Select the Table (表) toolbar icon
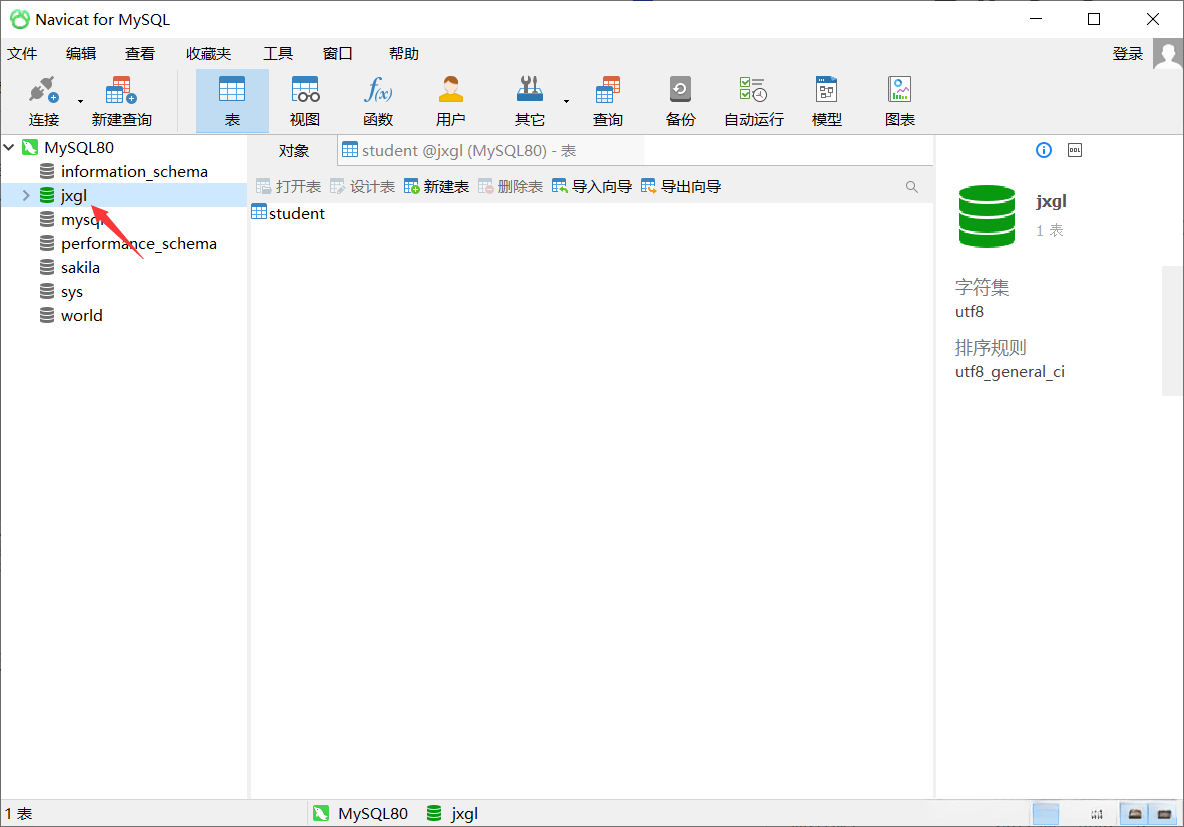This screenshot has width=1184, height=827. point(232,101)
